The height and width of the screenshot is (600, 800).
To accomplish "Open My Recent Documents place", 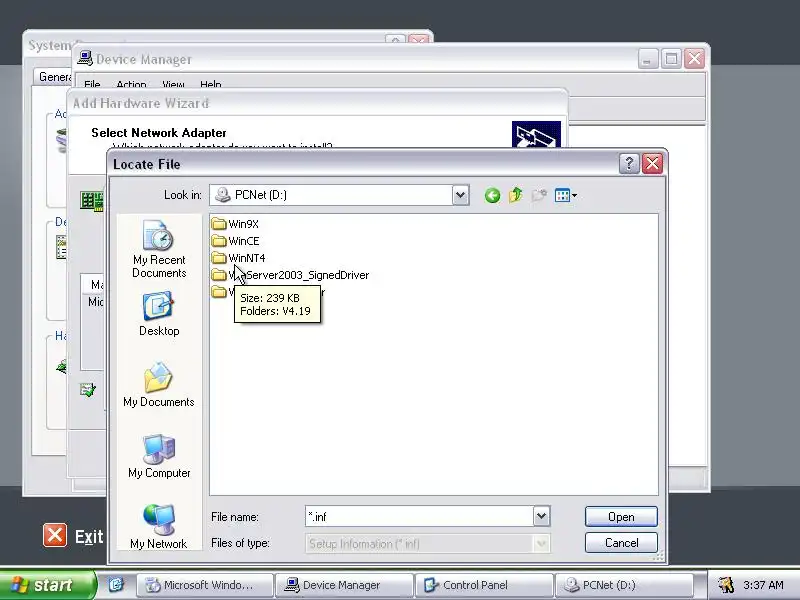I will 159,249.
